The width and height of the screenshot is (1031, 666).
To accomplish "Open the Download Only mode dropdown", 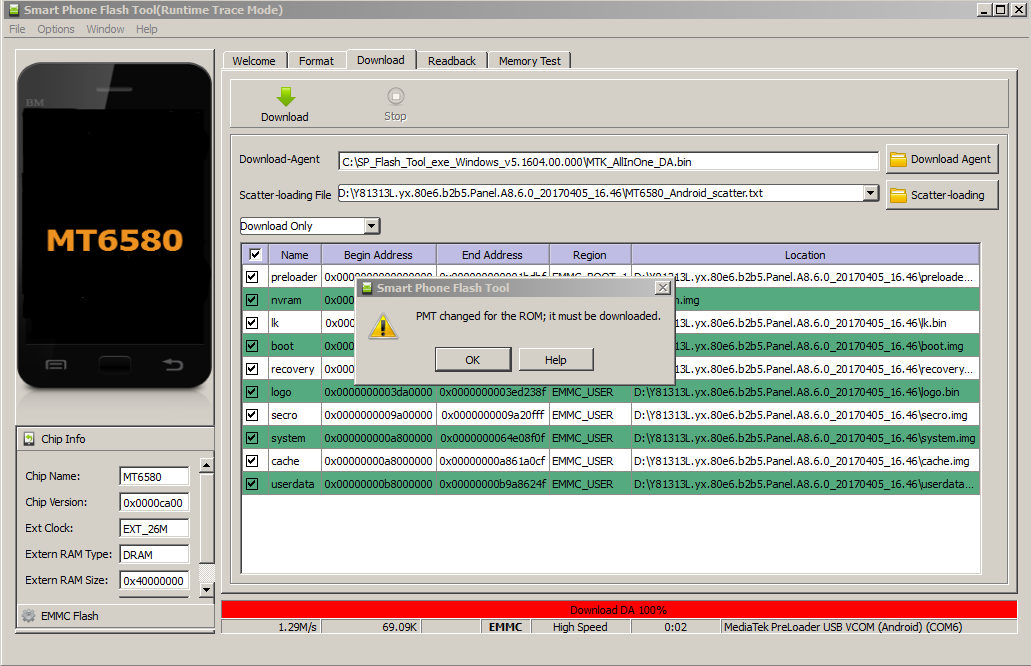I will 371,226.
